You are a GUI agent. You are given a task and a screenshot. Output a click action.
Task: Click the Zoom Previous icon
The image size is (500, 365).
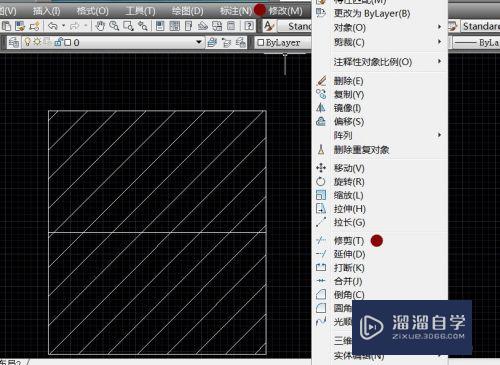(143, 26)
